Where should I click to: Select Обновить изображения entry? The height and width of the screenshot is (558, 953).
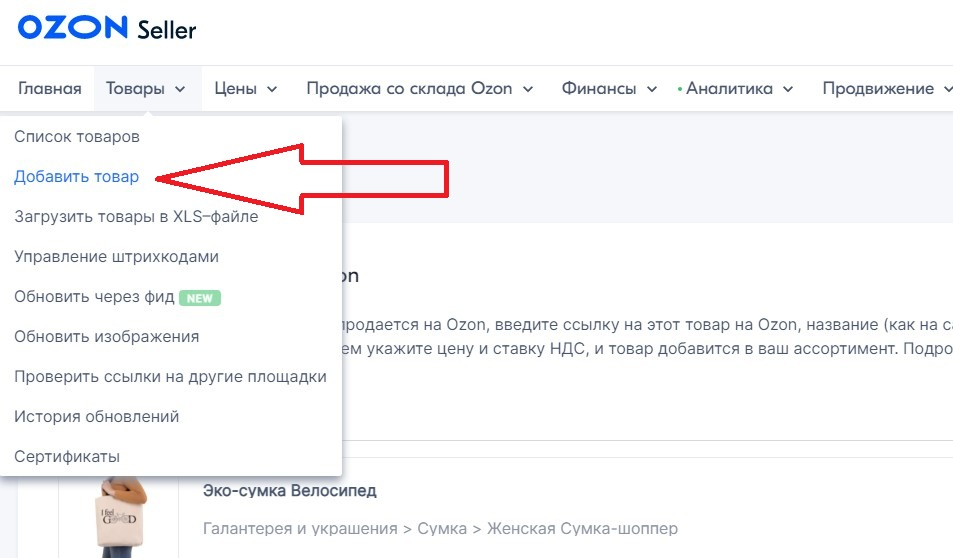pos(106,337)
